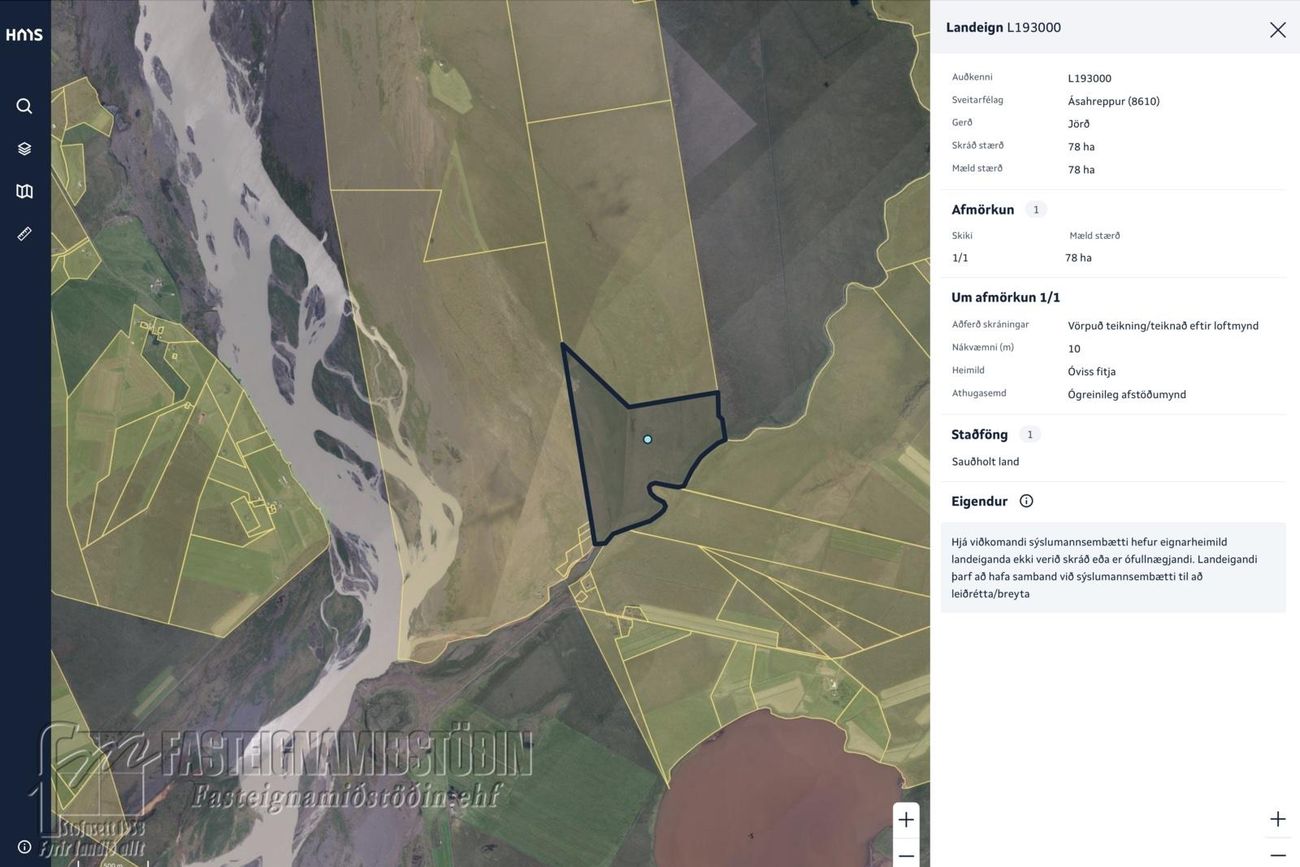Click the cyan parcel center marker
The image size is (1300, 867).
click(x=648, y=439)
